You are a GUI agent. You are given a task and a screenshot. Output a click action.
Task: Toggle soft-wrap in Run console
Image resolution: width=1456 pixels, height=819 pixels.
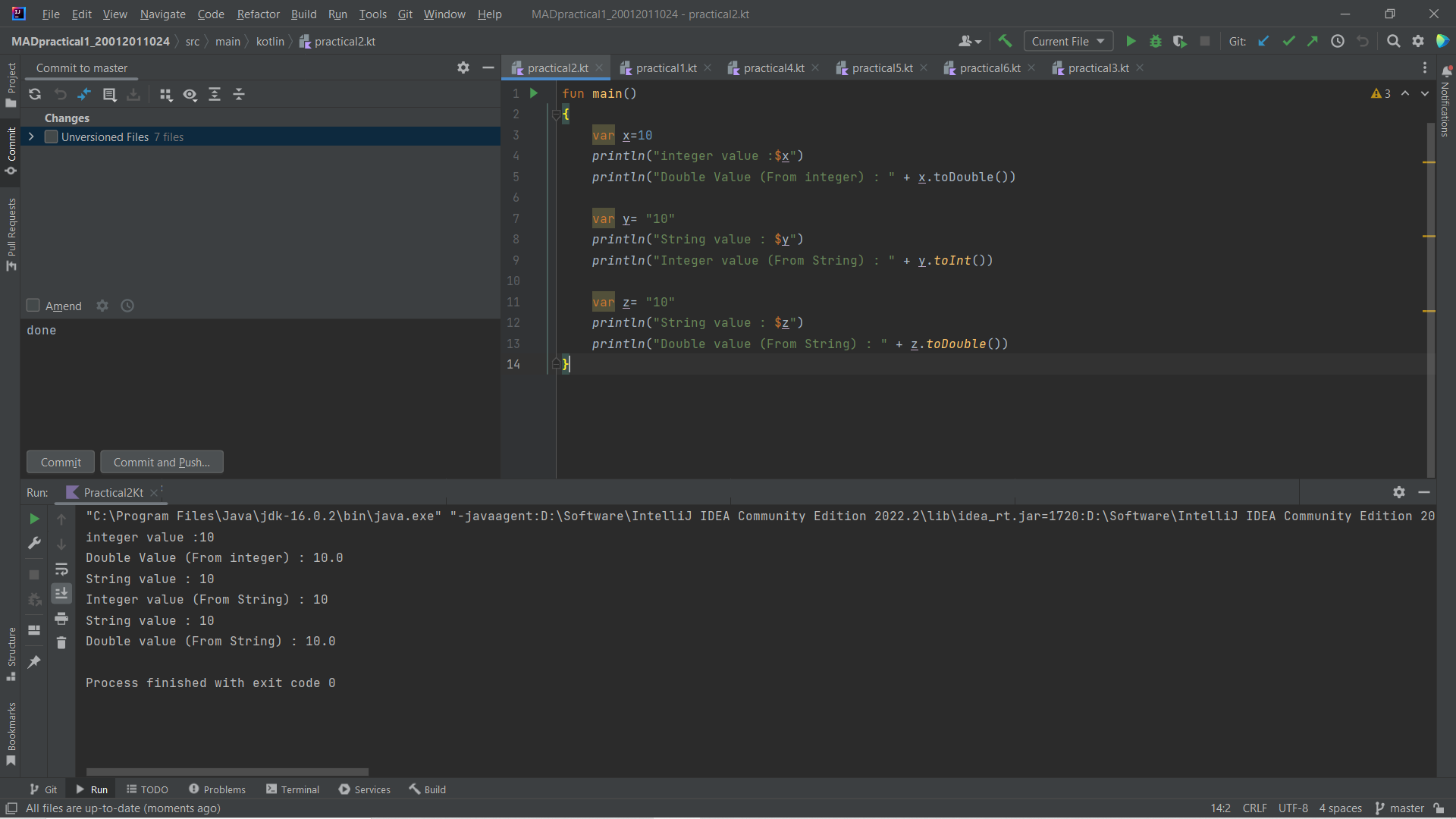61,569
